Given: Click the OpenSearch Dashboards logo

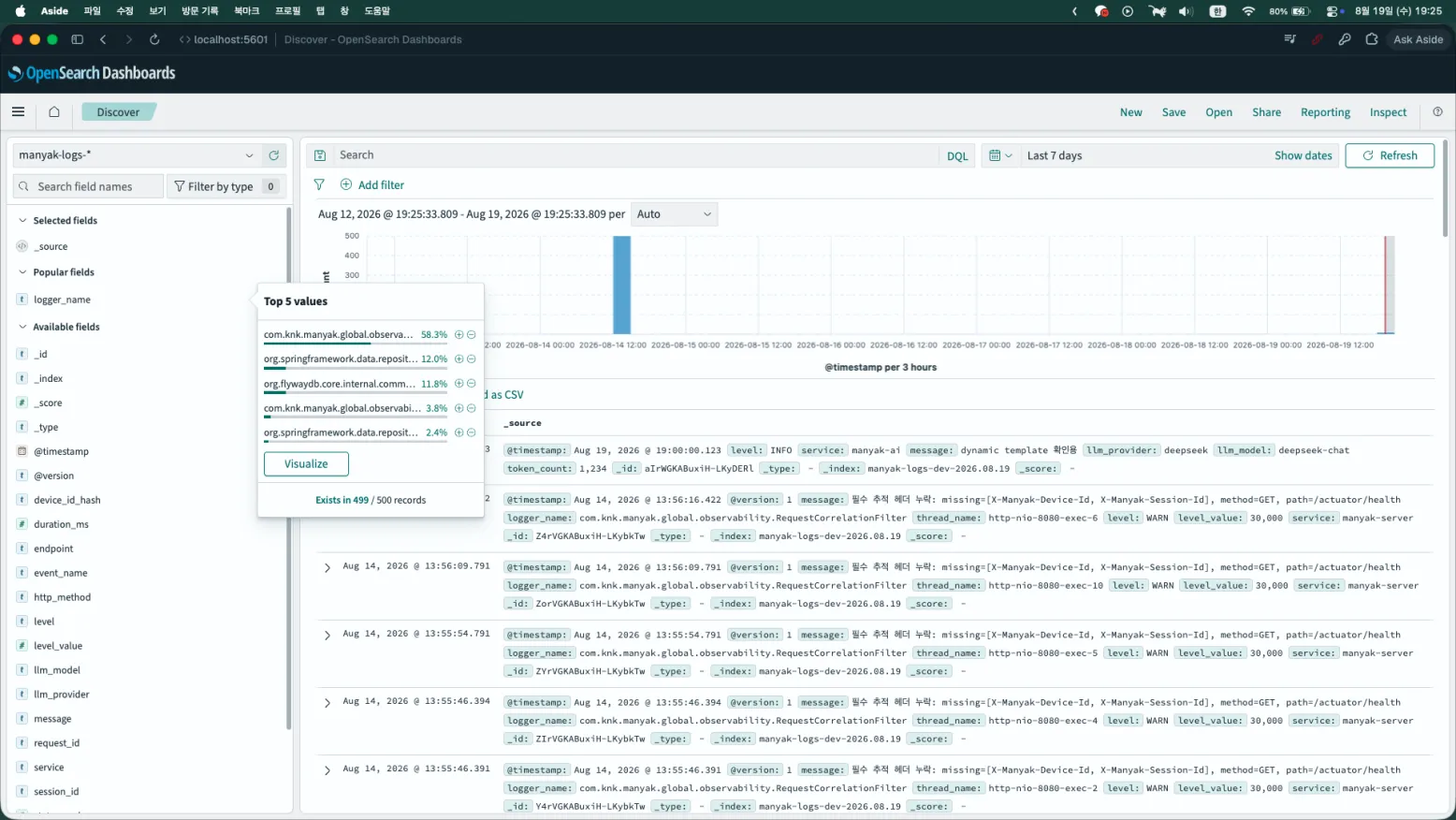Looking at the screenshot, I should 92,73.
